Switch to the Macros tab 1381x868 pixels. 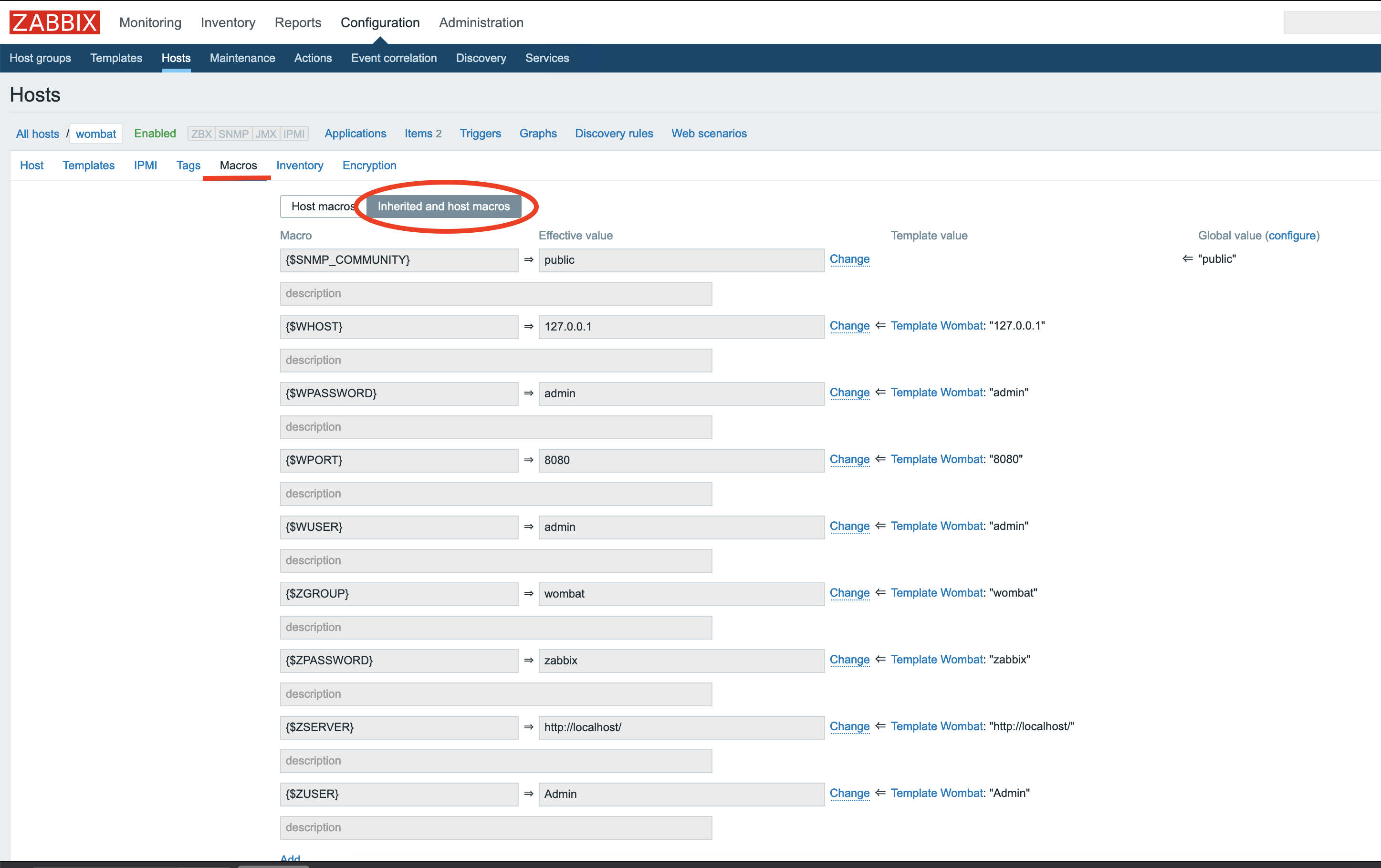pos(239,165)
